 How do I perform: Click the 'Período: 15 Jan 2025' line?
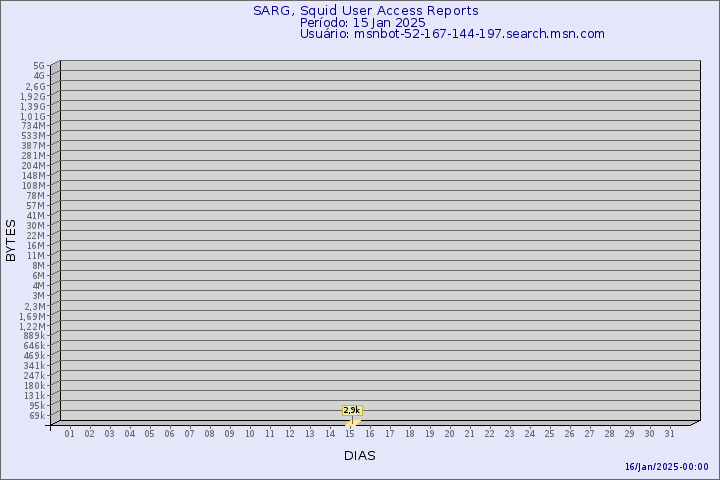(362, 23)
